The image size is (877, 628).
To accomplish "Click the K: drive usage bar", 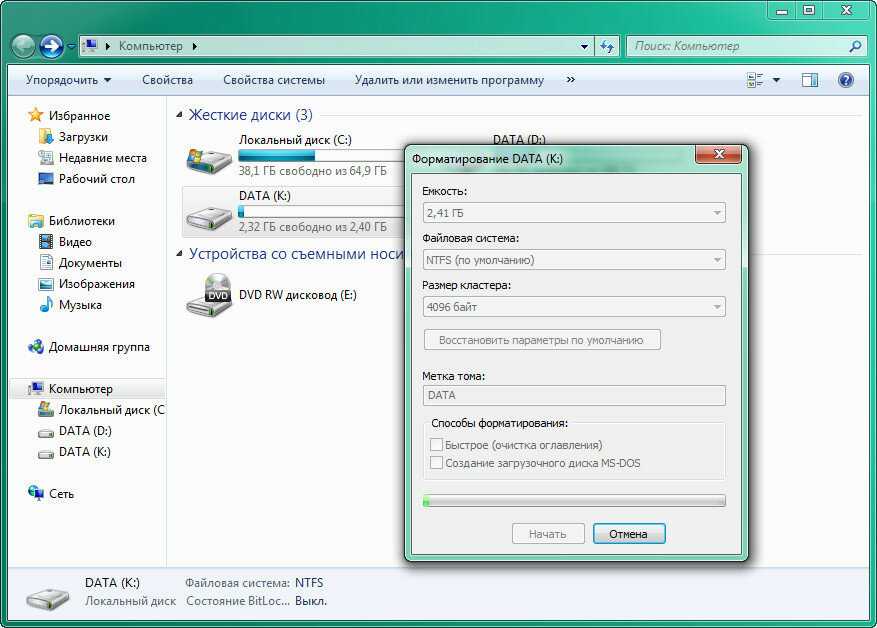I will pos(322,212).
